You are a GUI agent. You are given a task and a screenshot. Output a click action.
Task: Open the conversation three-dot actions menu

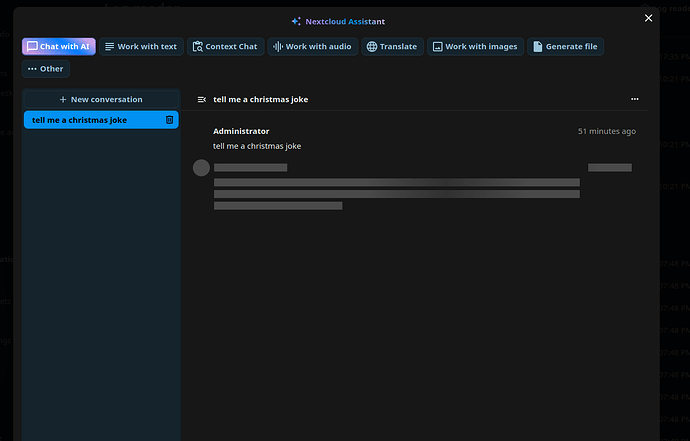click(x=635, y=99)
